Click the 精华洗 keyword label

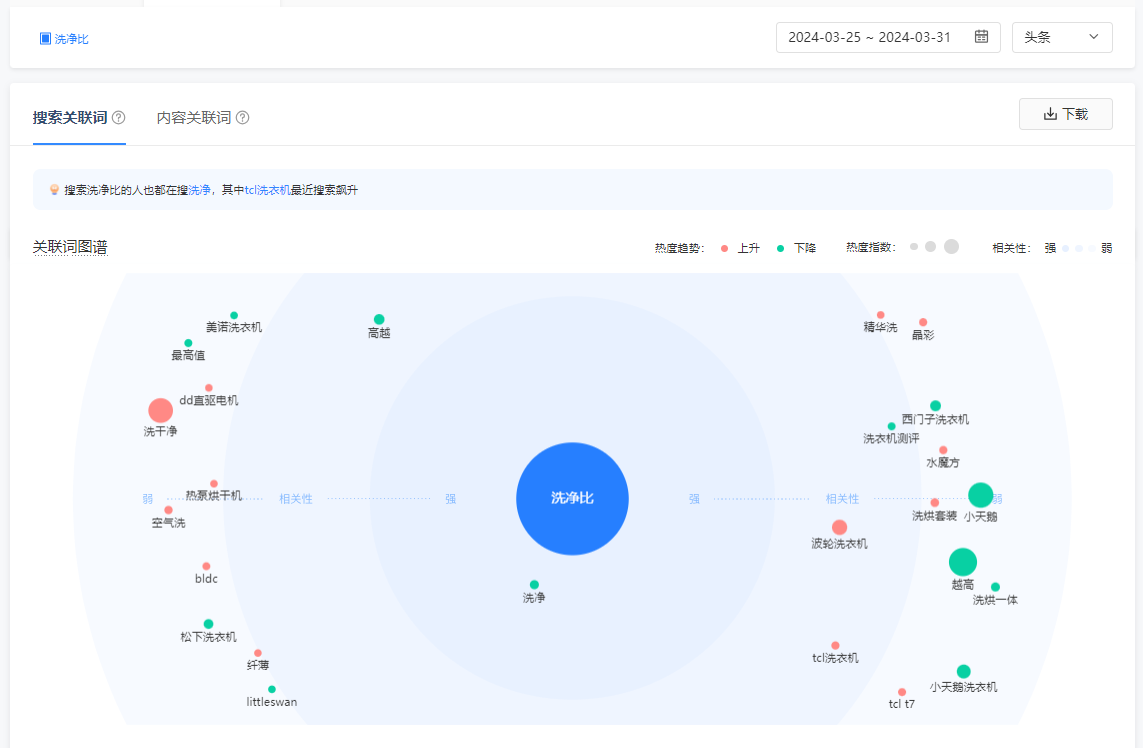pyautogui.click(x=881, y=327)
